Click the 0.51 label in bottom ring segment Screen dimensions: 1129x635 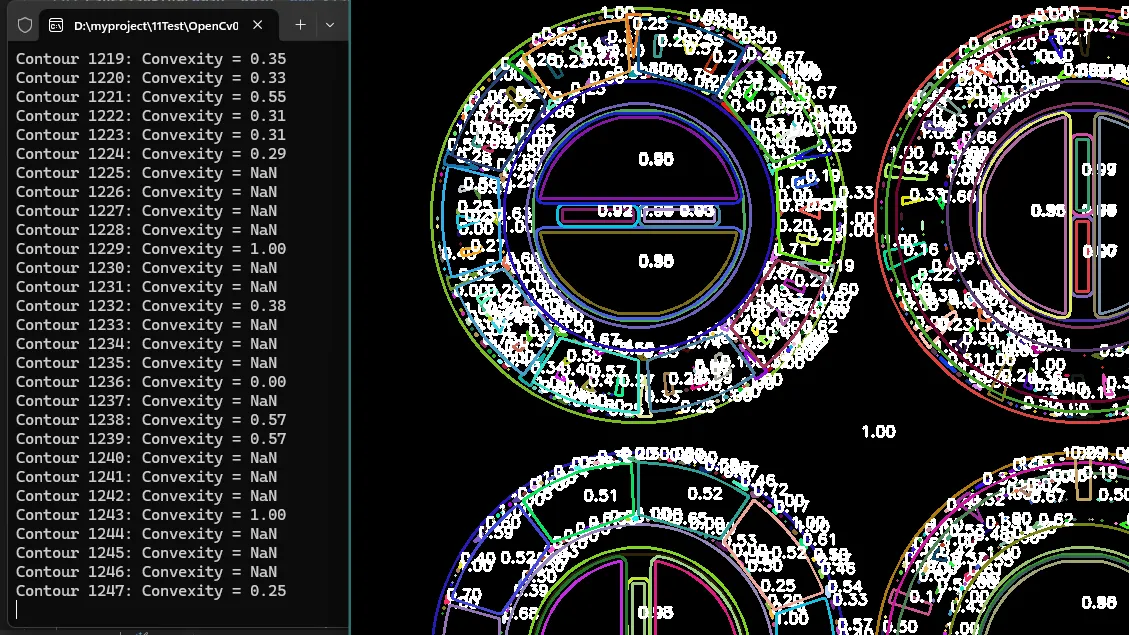[600, 495]
